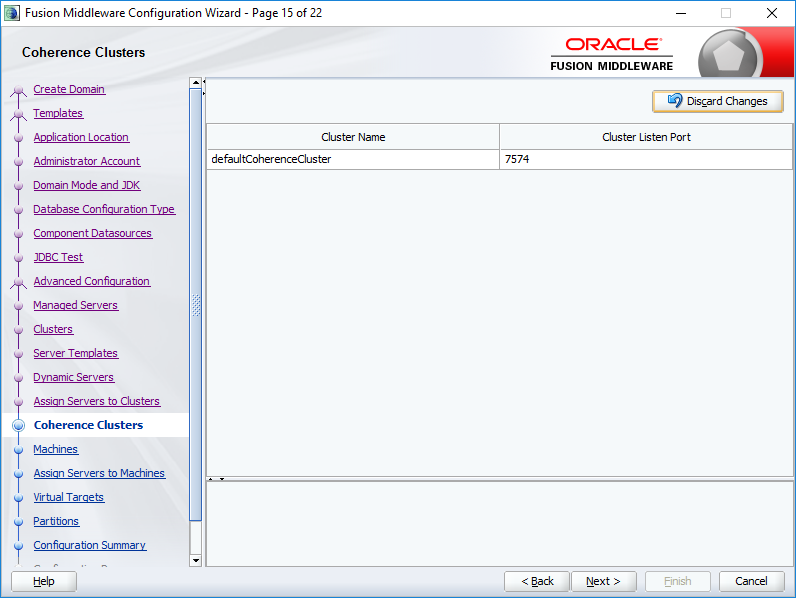Click the Create Domain step node icon
The height and width of the screenshot is (598, 796).
tap(19, 91)
